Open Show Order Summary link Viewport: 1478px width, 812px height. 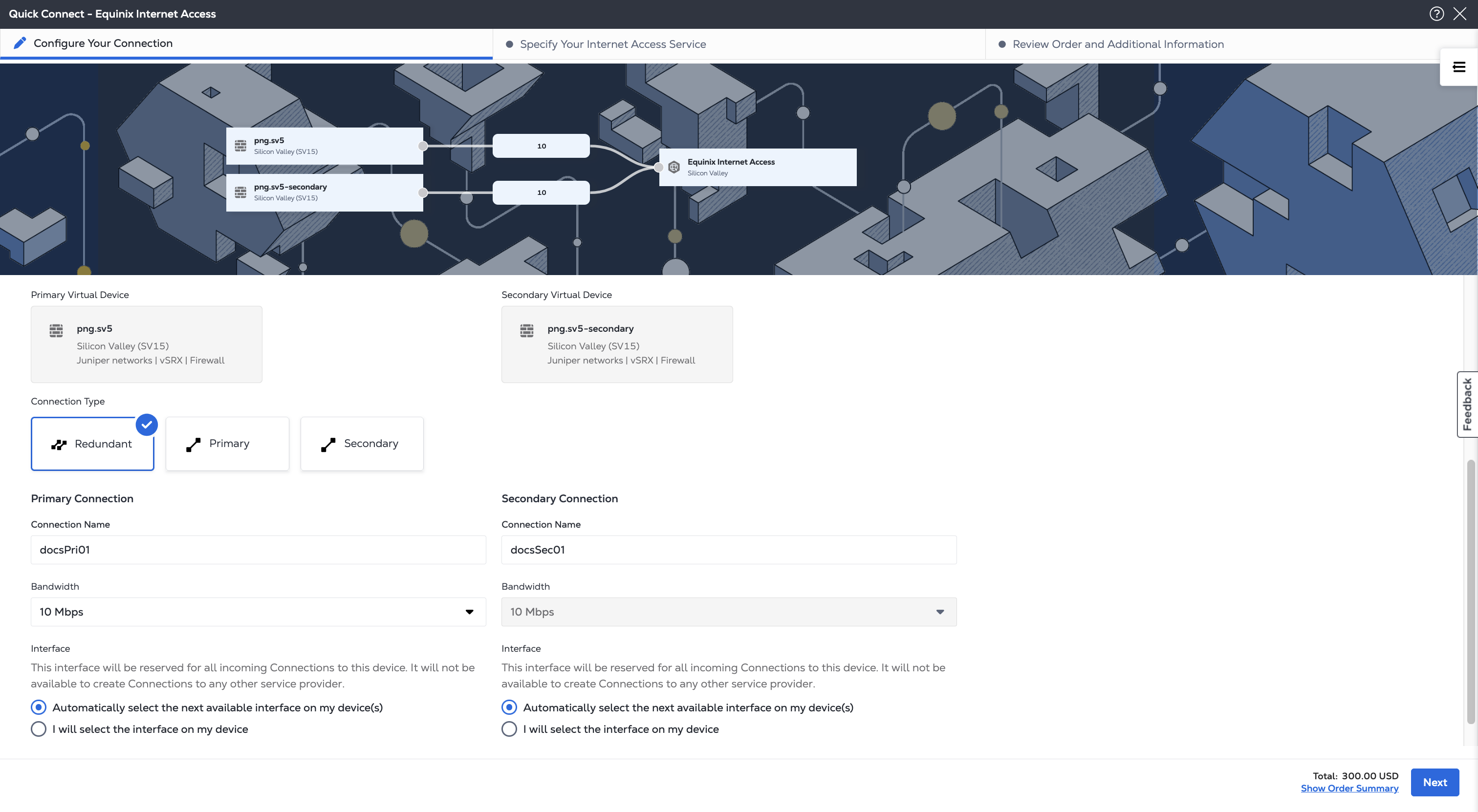click(x=1349, y=789)
